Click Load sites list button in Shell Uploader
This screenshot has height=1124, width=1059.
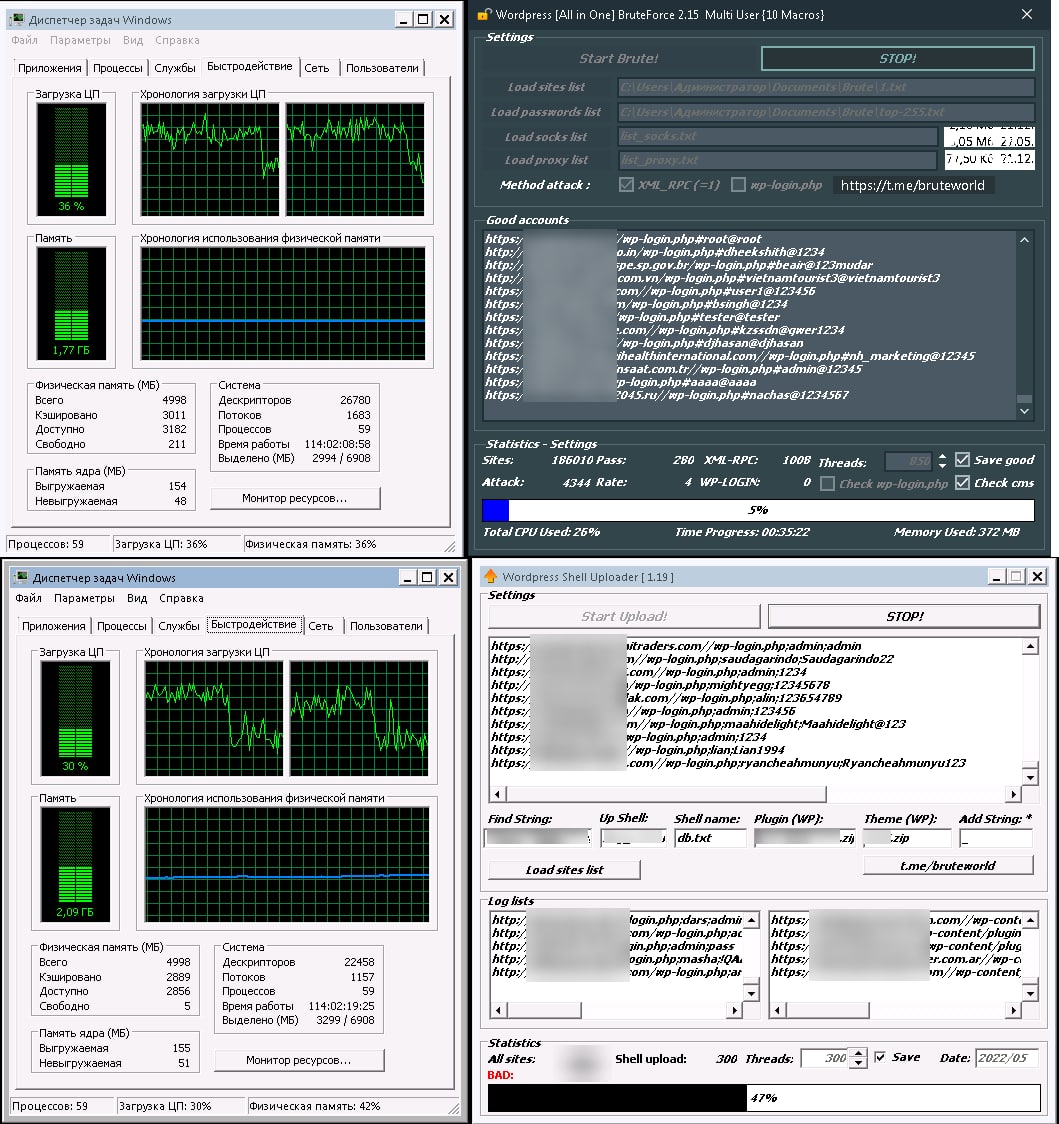click(564, 870)
